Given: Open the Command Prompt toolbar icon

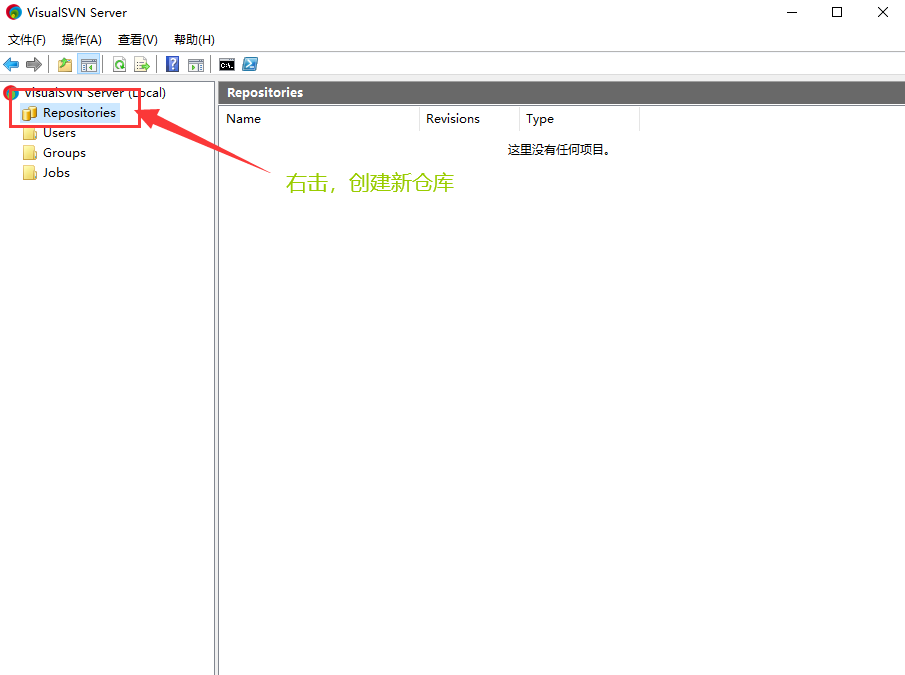Looking at the screenshot, I should tap(227, 65).
